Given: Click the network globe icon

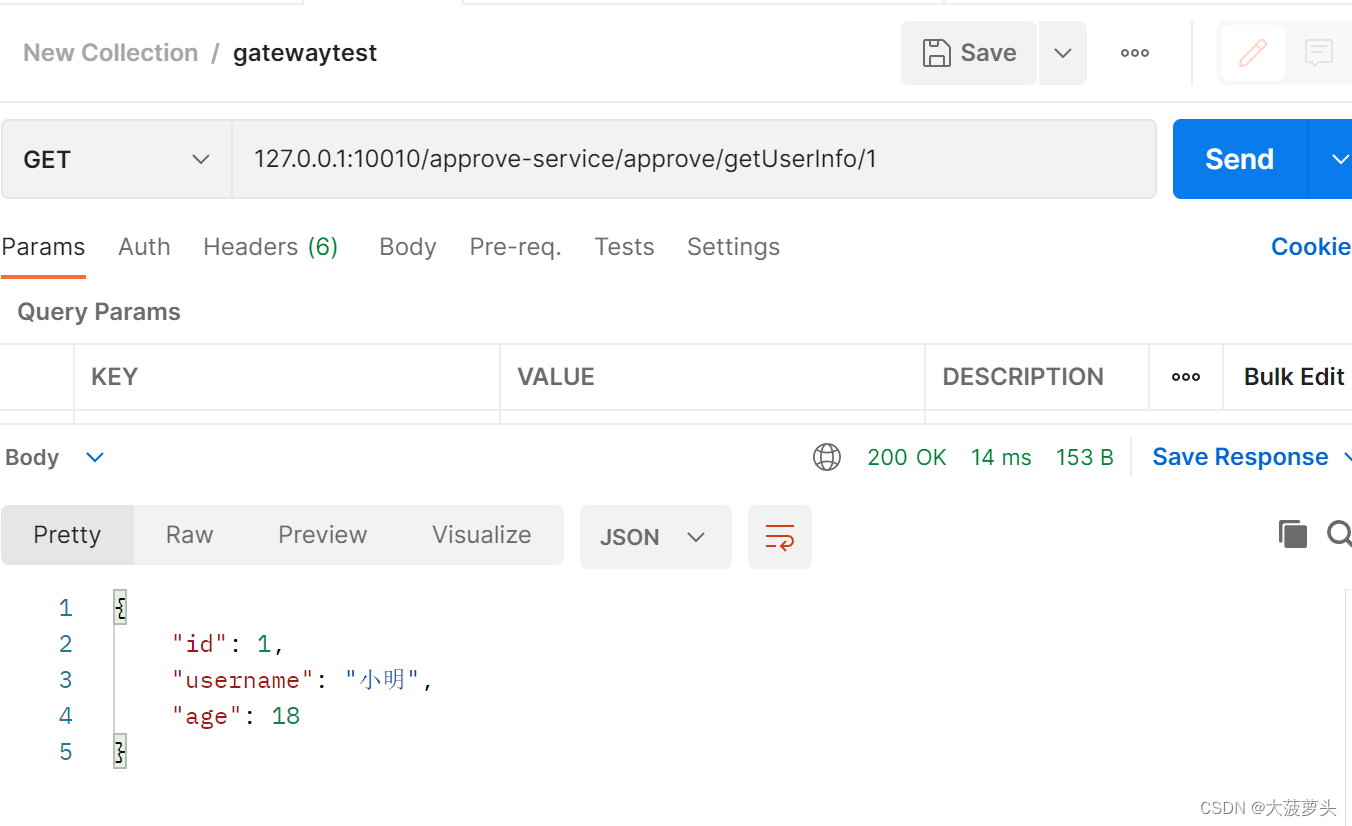Looking at the screenshot, I should 827,457.
